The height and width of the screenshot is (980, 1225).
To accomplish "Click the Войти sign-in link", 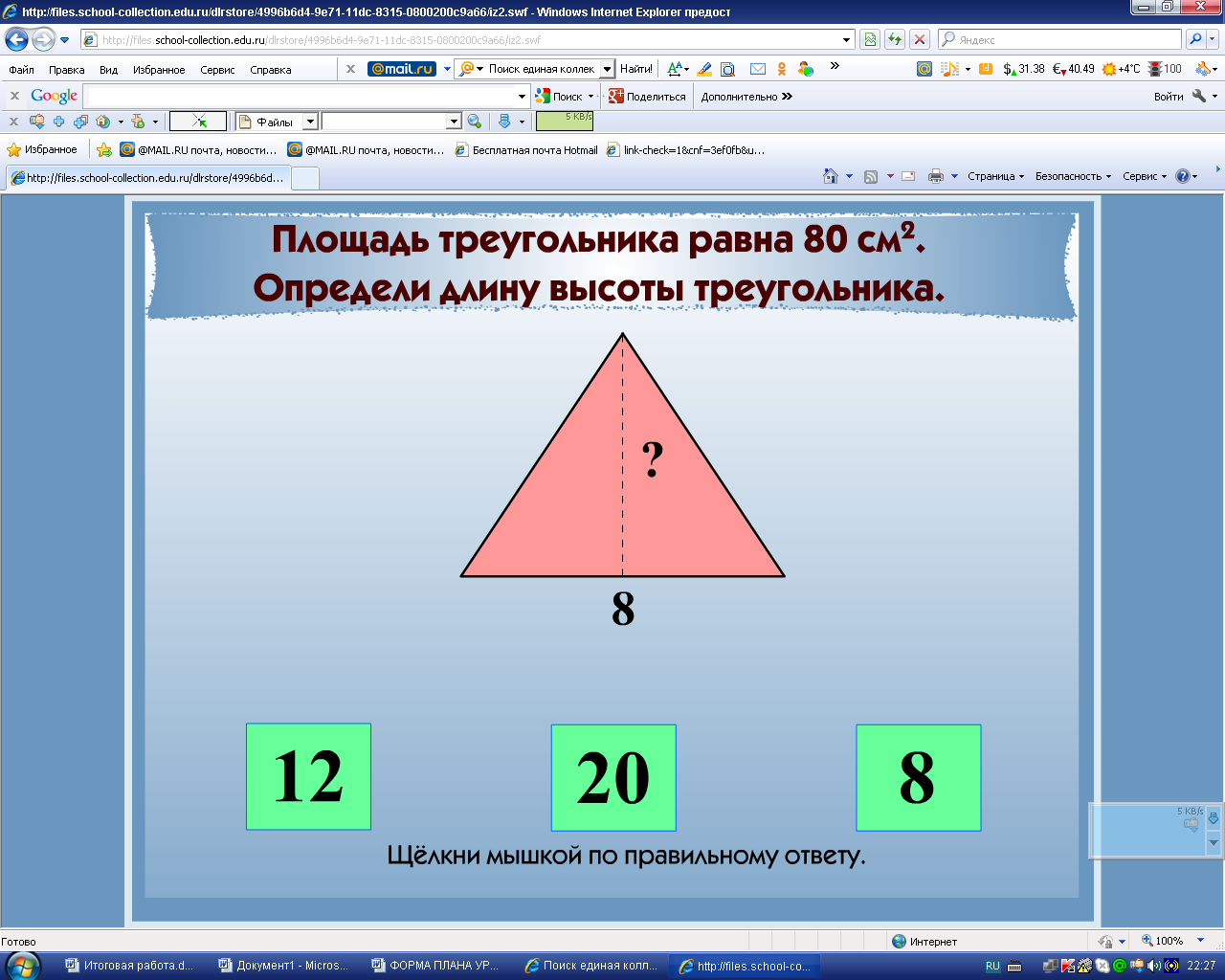I will click(1169, 96).
